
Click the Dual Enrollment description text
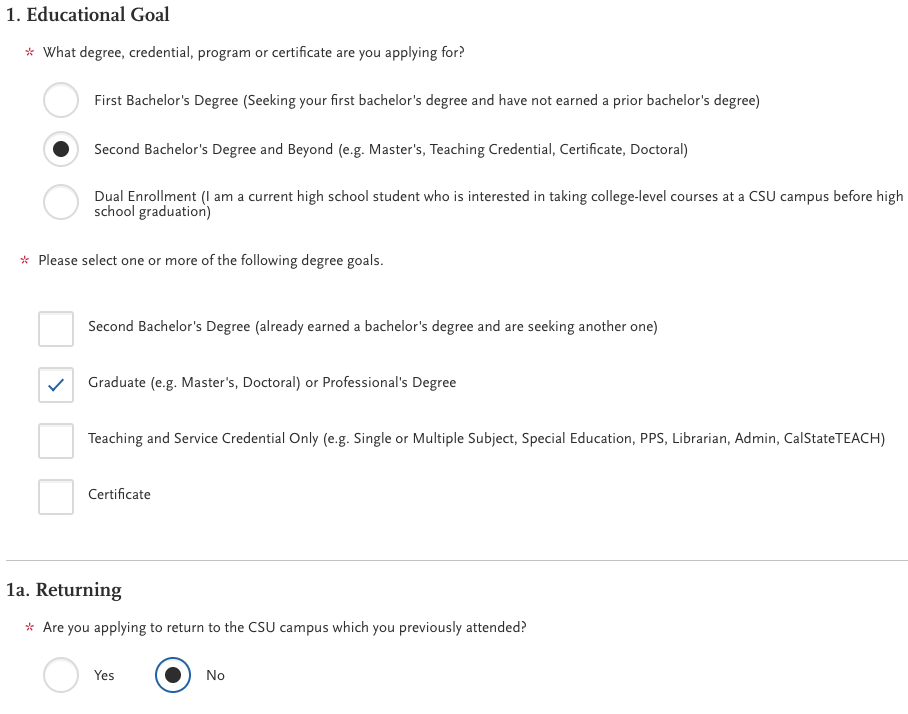(x=498, y=204)
